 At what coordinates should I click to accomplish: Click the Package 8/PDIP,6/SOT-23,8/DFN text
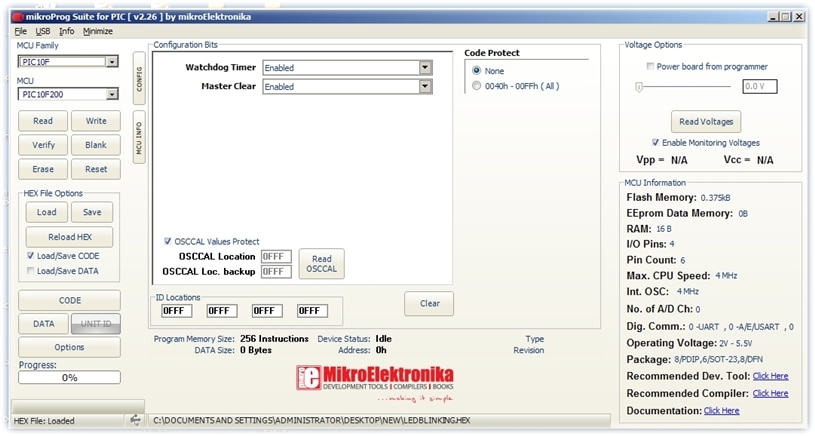tap(719, 360)
